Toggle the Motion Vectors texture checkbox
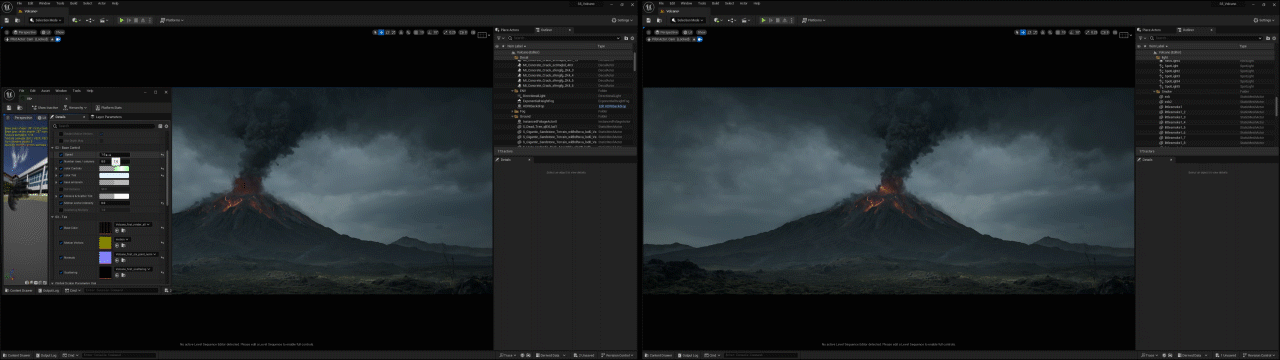Viewport: 1280px width, 360px height. [60, 243]
